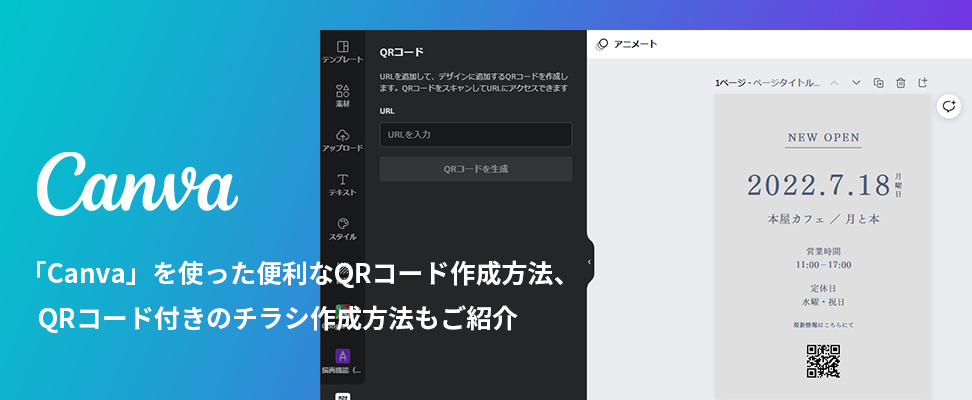
Task: Click the URLを入力 input field
Action: (x=475, y=135)
